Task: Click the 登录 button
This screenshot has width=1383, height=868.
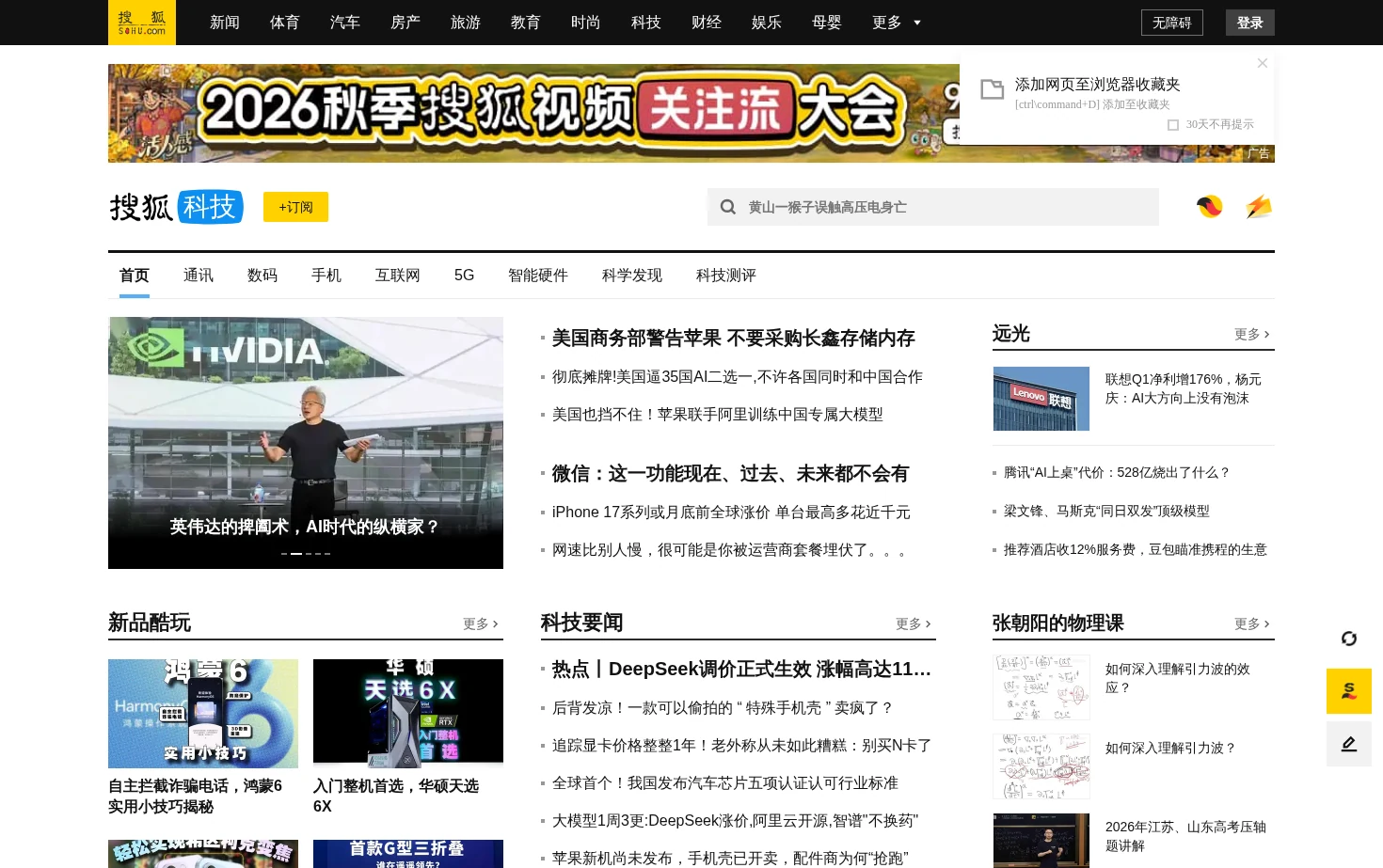Action: 1250,23
